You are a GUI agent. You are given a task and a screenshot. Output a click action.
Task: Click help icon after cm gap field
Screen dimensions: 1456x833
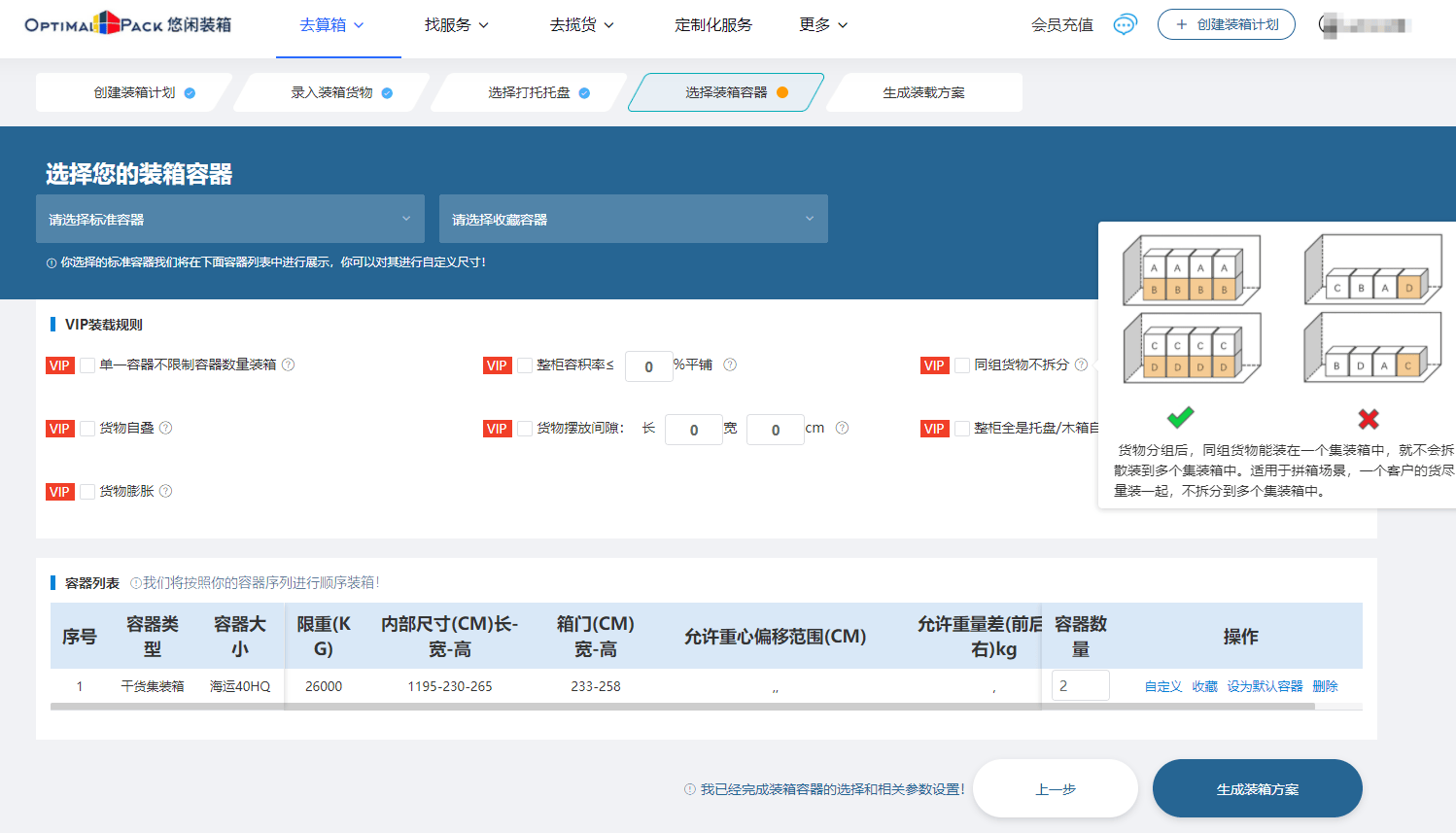coord(842,428)
